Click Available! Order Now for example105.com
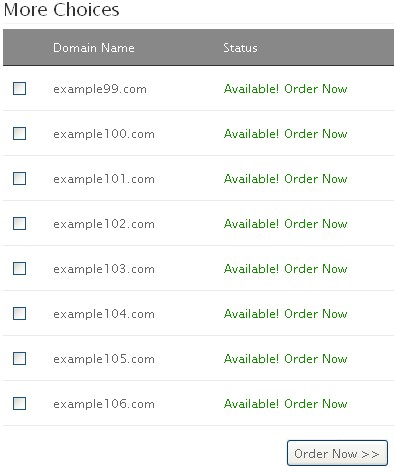The height and width of the screenshot is (473, 394). [x=286, y=359]
